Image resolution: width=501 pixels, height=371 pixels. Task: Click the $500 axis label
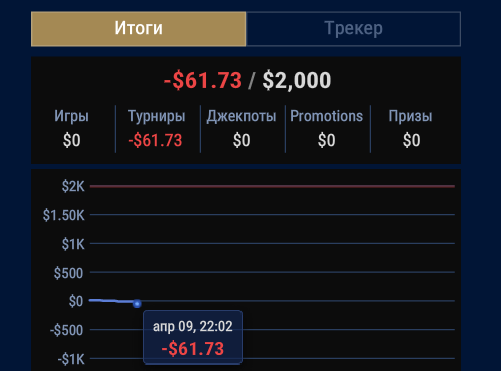point(68,273)
